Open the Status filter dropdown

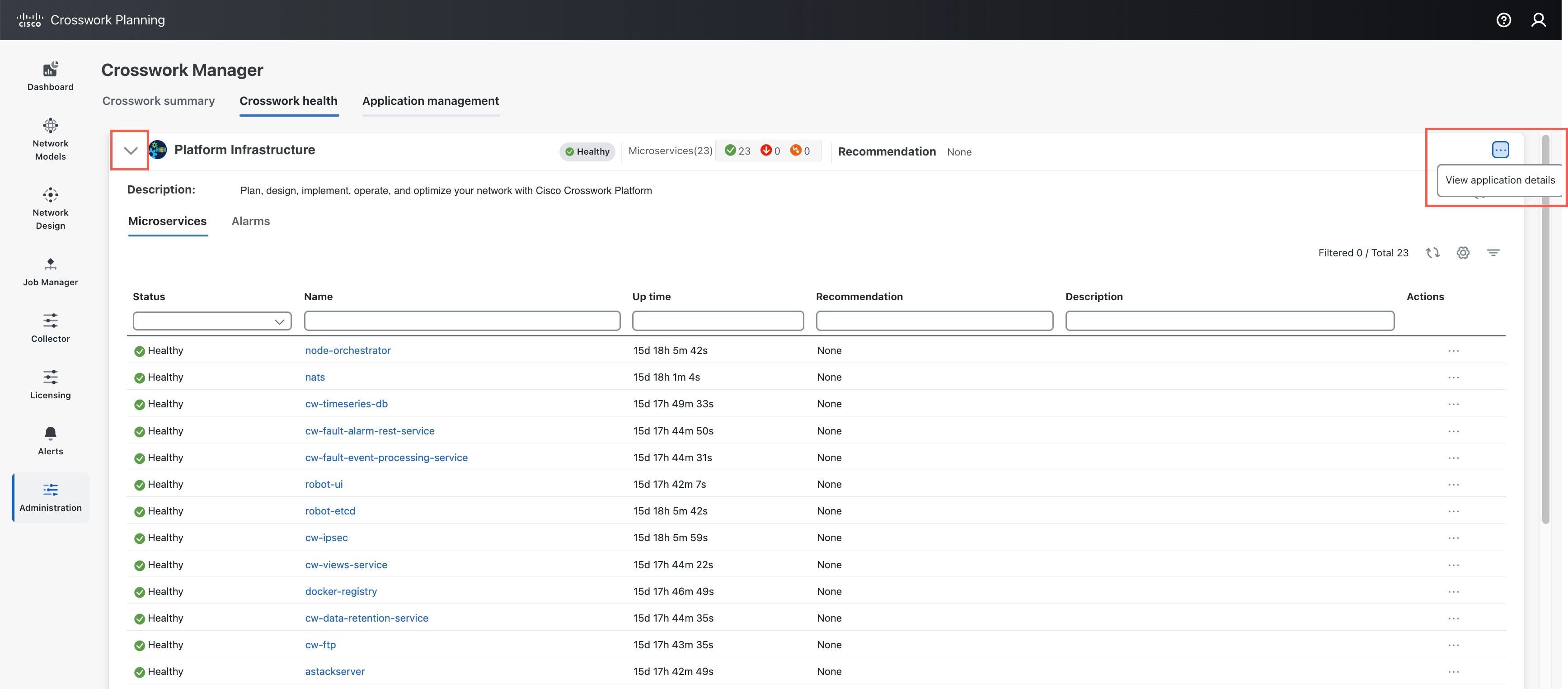click(212, 321)
